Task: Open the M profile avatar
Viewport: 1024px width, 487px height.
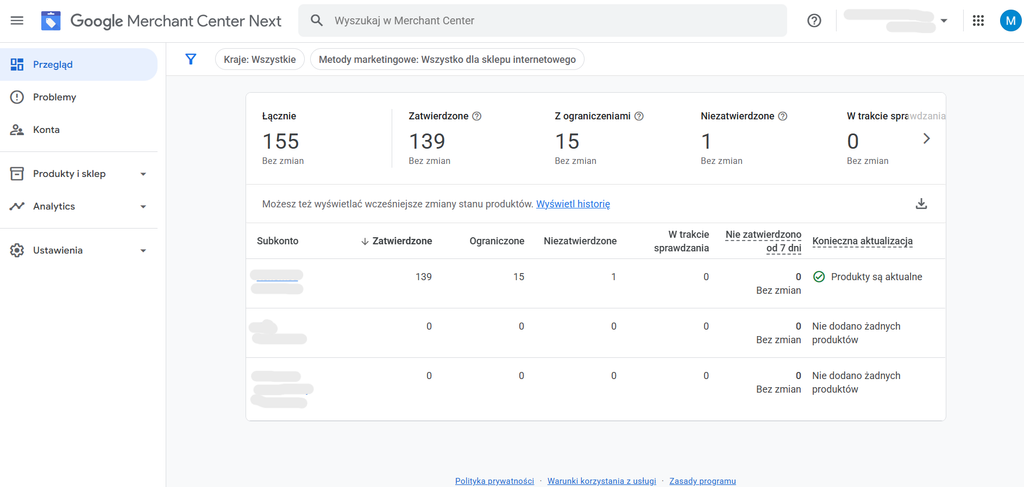Action: pos(1009,21)
